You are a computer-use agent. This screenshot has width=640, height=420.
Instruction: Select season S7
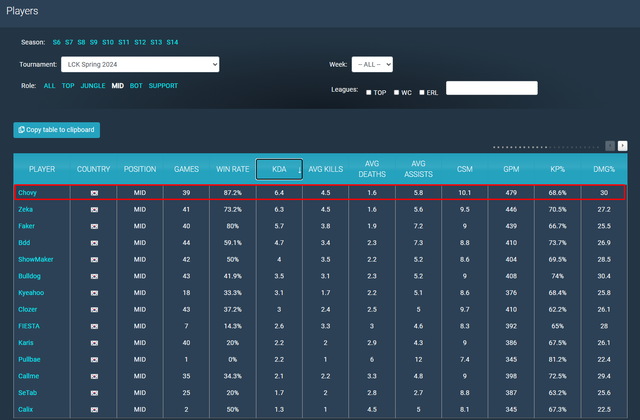point(69,42)
